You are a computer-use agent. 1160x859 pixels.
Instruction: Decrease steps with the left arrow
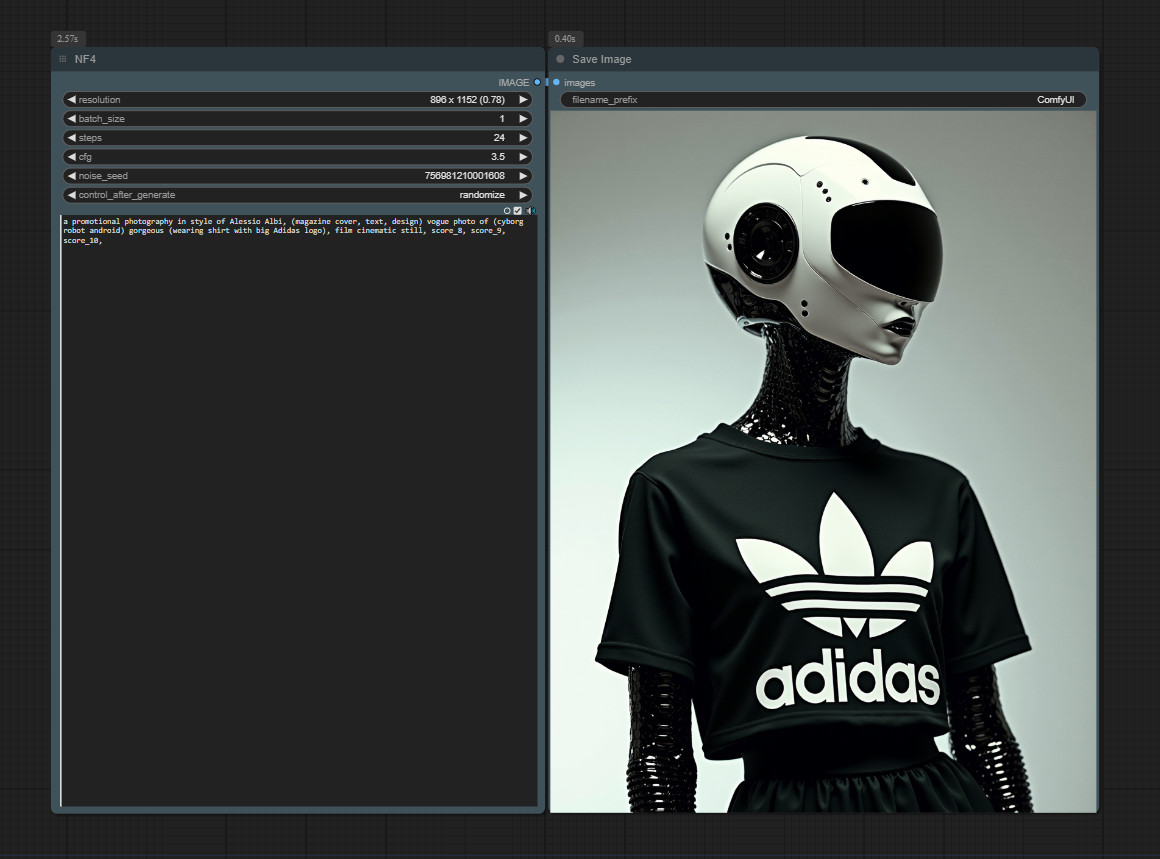tap(71, 138)
